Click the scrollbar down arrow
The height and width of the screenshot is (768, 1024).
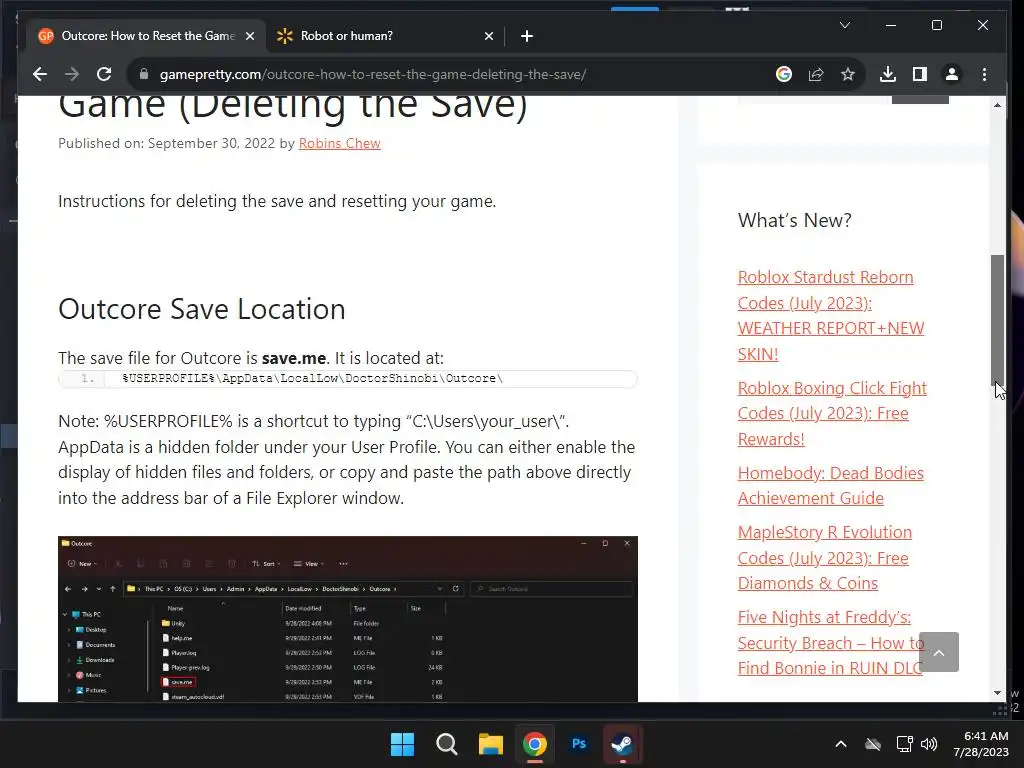click(997, 693)
